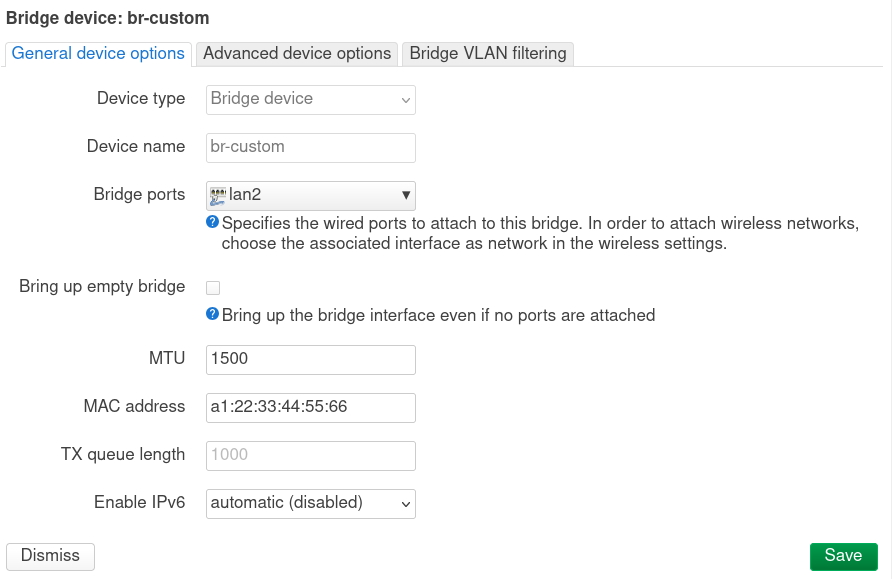Select the General device options tab
The image size is (892, 579).
(x=98, y=53)
